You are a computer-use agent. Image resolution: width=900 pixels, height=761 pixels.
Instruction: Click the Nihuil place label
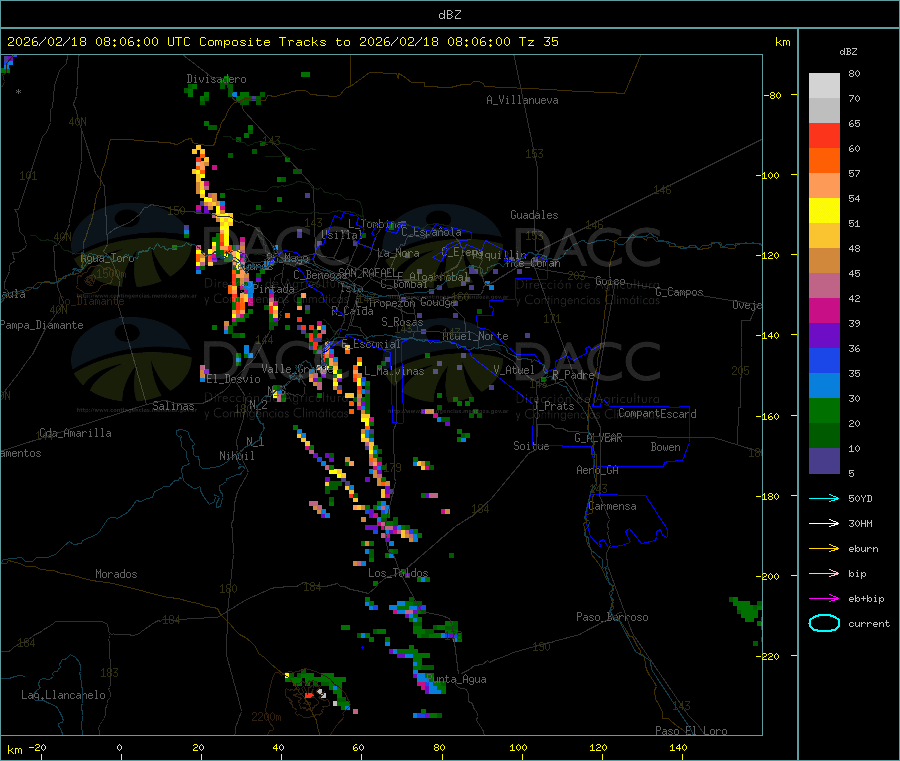tap(236, 456)
